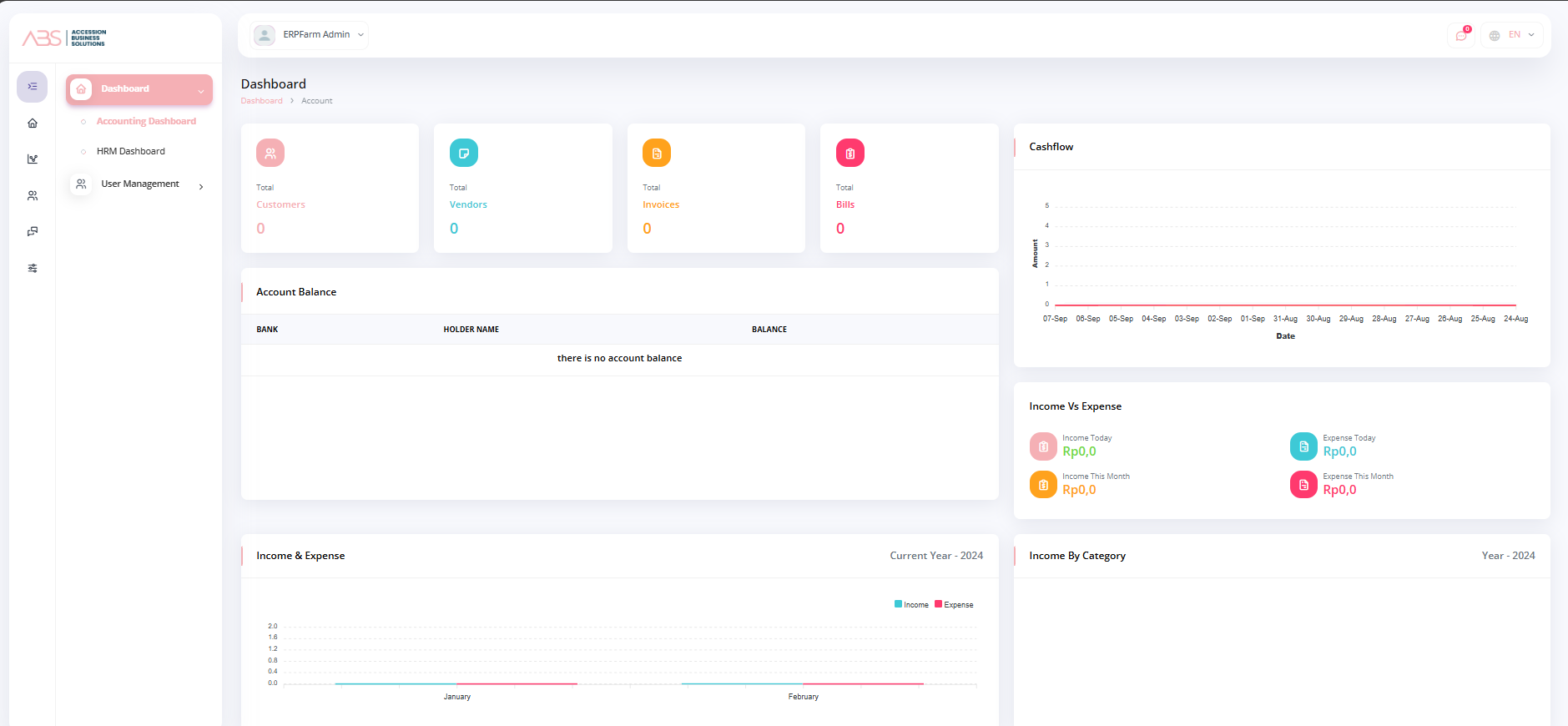Viewport: 1568px width, 726px height.
Task: Click the ABS Accession Business Solutions logo
Action: point(64,38)
